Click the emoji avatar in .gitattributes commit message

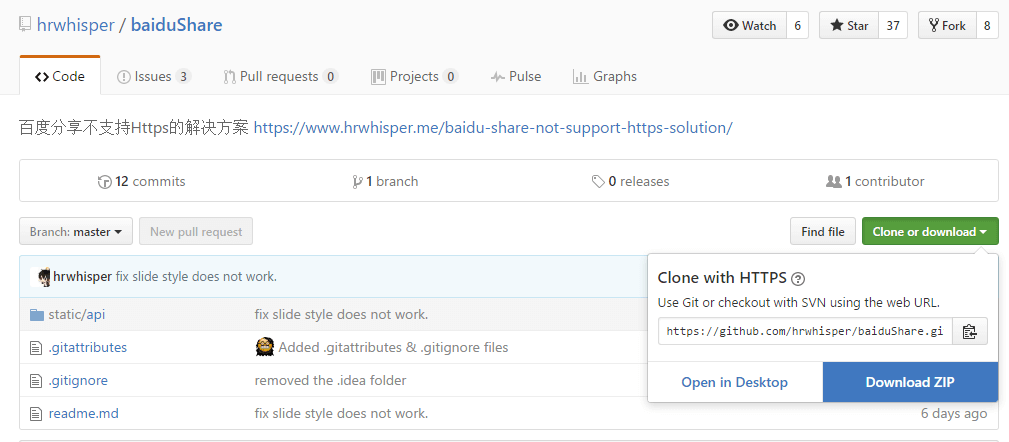click(265, 347)
